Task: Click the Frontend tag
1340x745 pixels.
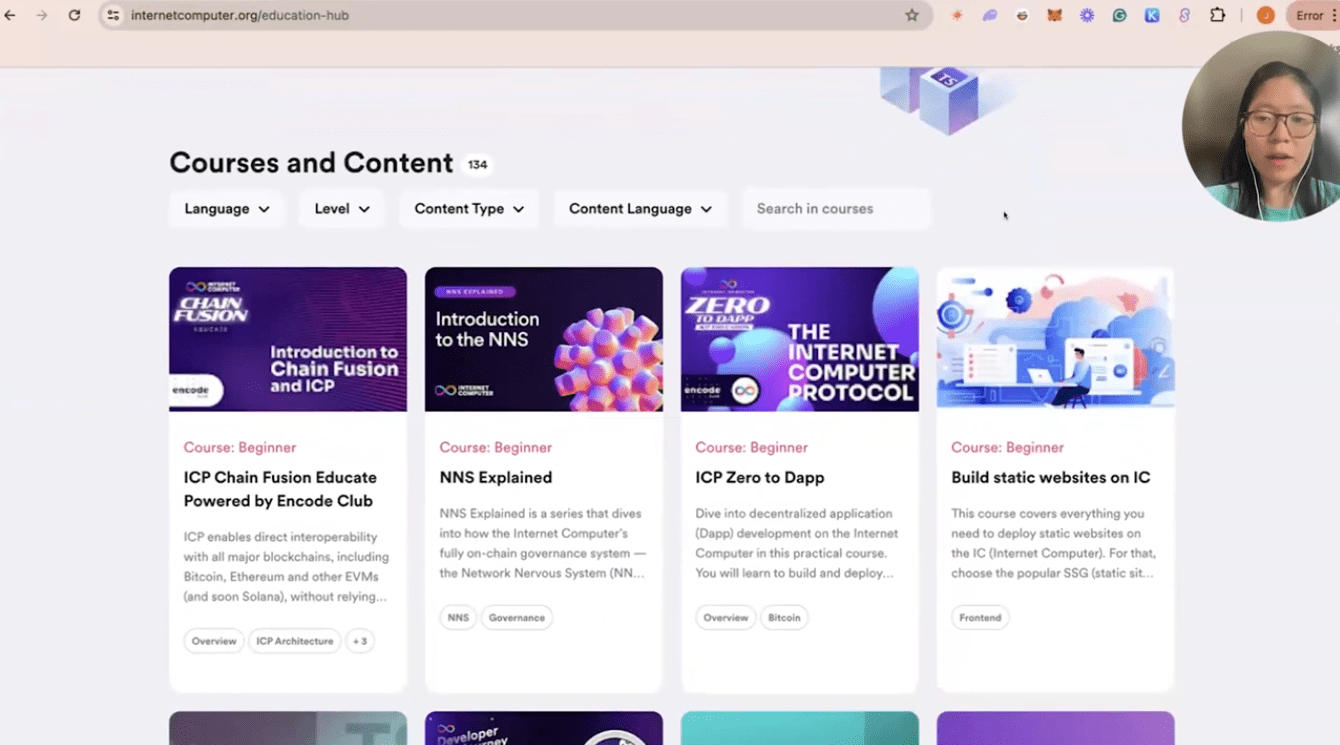Action: pyautogui.click(x=980, y=617)
